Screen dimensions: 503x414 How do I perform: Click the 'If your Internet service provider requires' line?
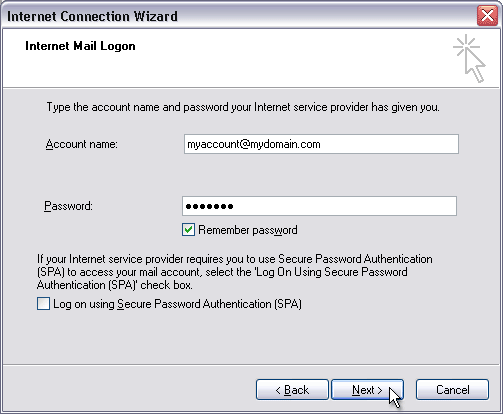[235, 259]
